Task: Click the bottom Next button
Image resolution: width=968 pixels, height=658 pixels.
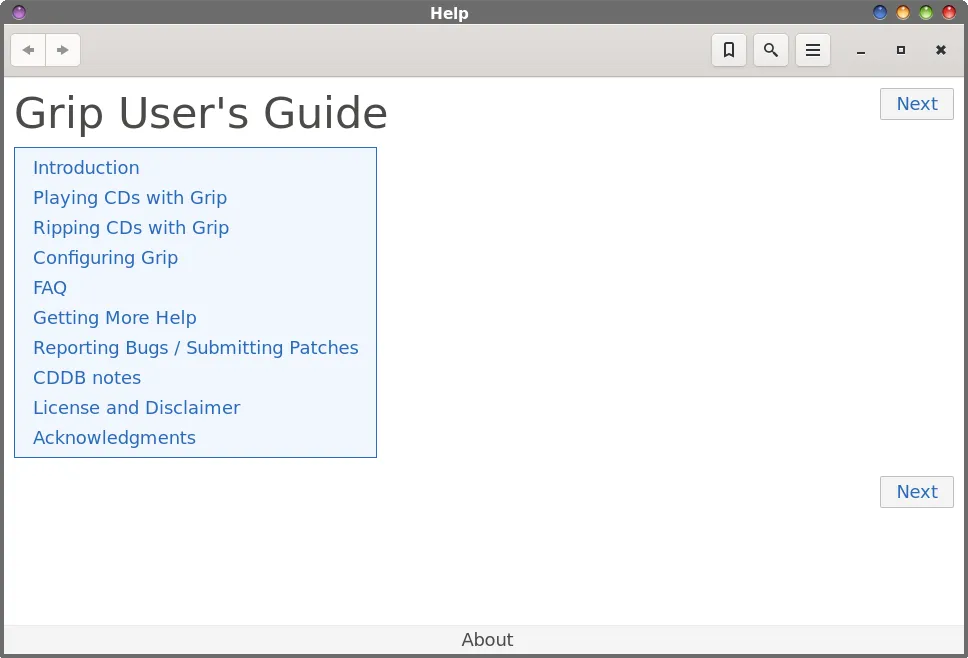Action: point(917,492)
